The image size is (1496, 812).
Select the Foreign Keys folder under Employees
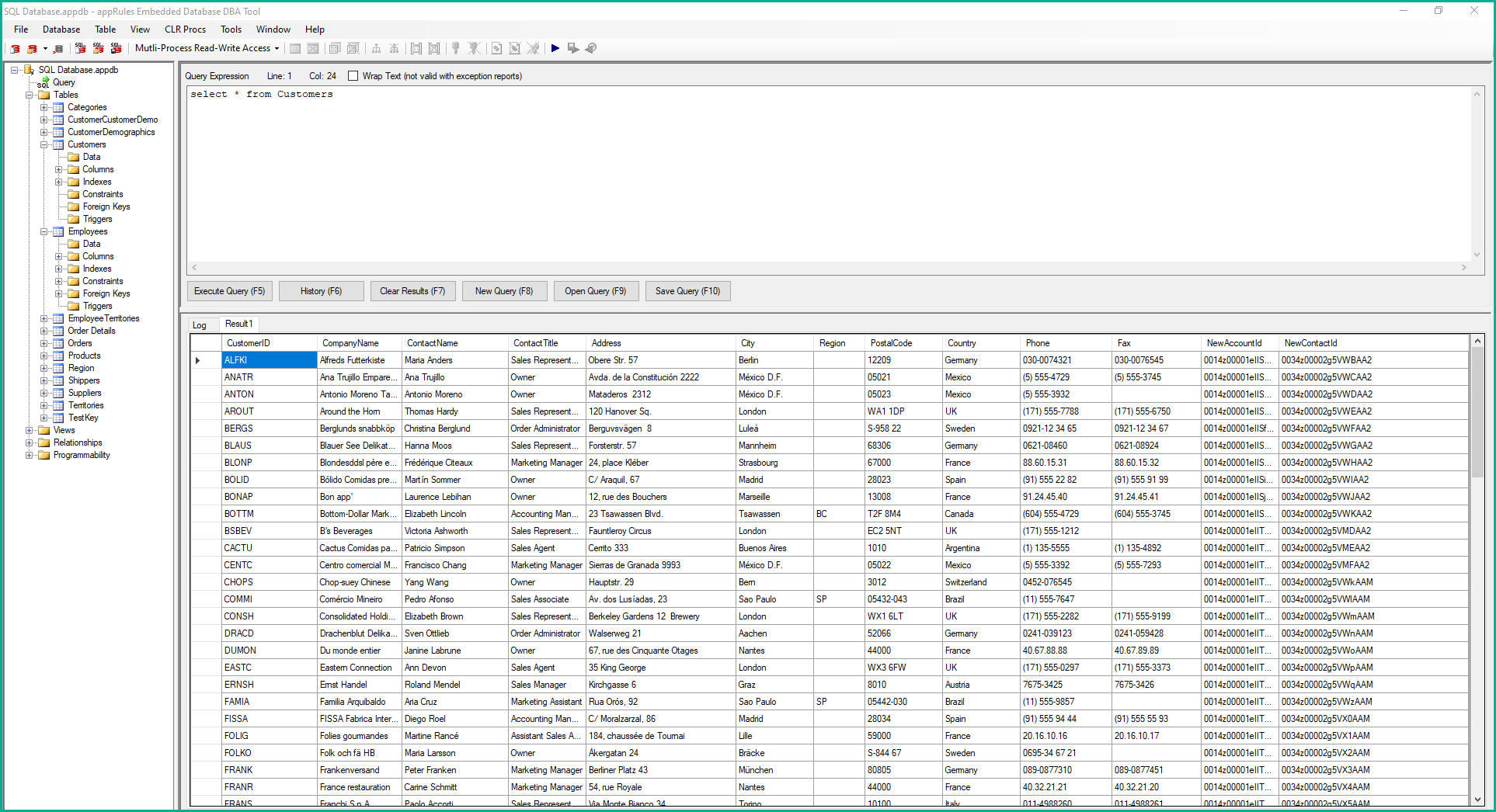106,293
